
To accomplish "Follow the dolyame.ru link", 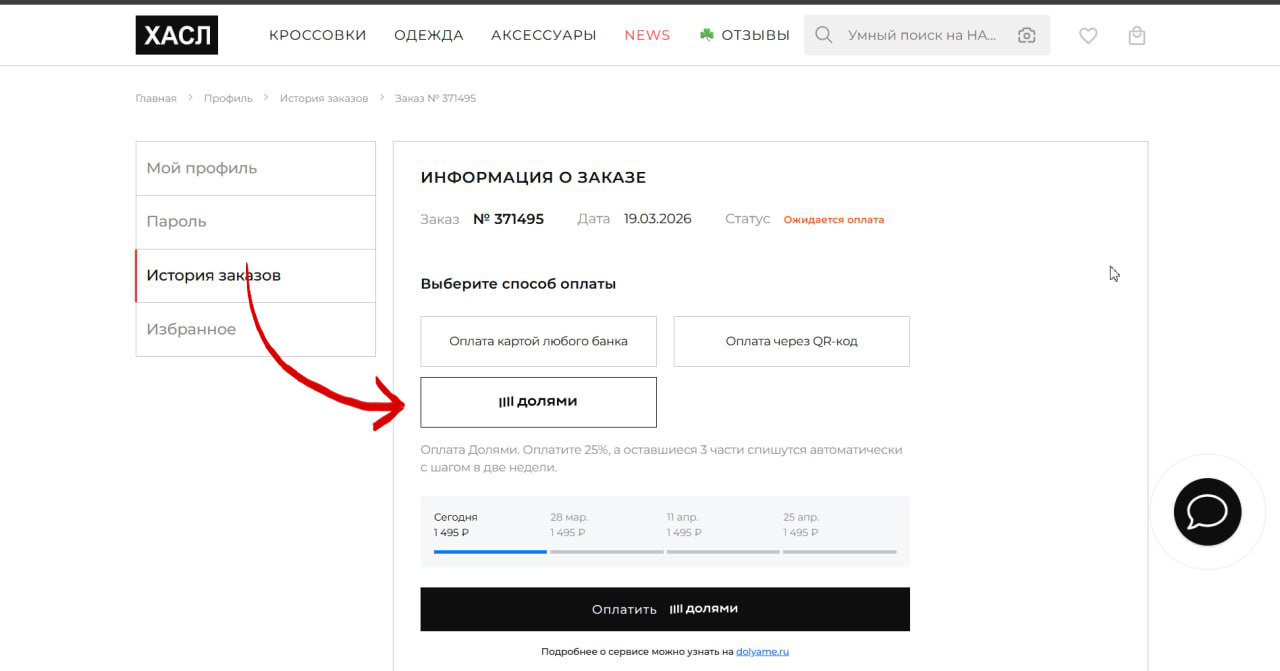I will click(x=762, y=651).
